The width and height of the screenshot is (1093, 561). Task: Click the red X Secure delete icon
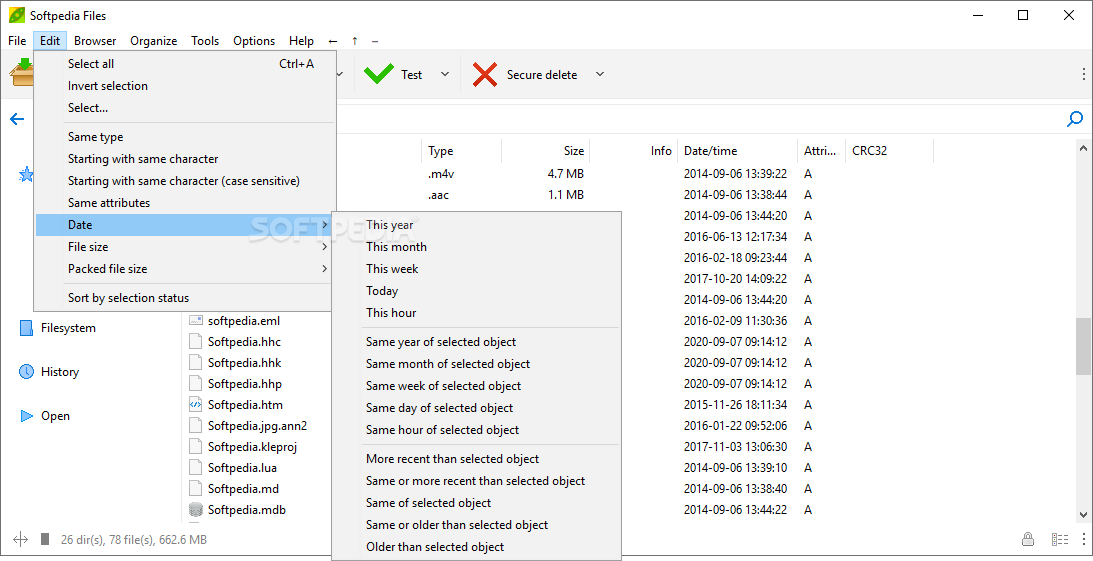484,75
